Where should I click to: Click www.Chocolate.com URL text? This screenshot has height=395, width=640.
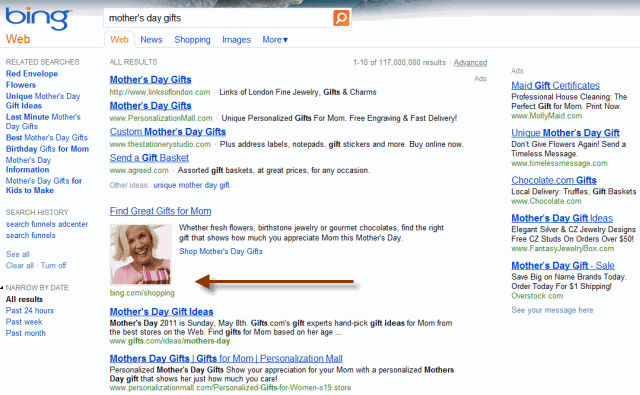(x=546, y=201)
